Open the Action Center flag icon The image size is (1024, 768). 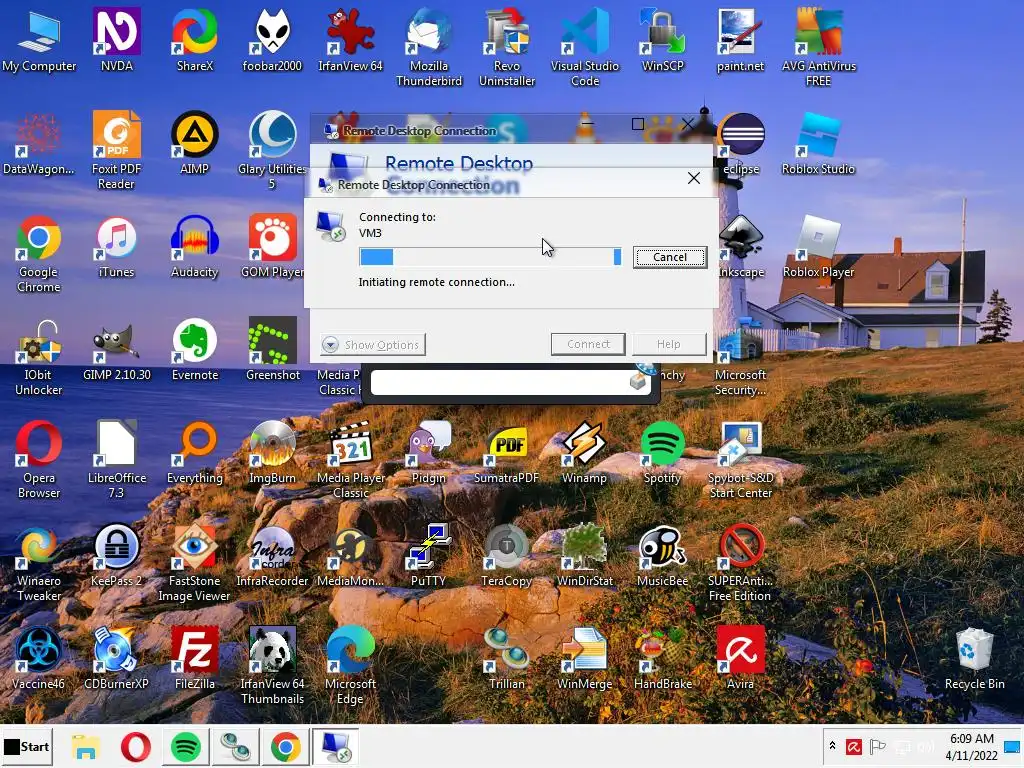pyautogui.click(x=878, y=746)
